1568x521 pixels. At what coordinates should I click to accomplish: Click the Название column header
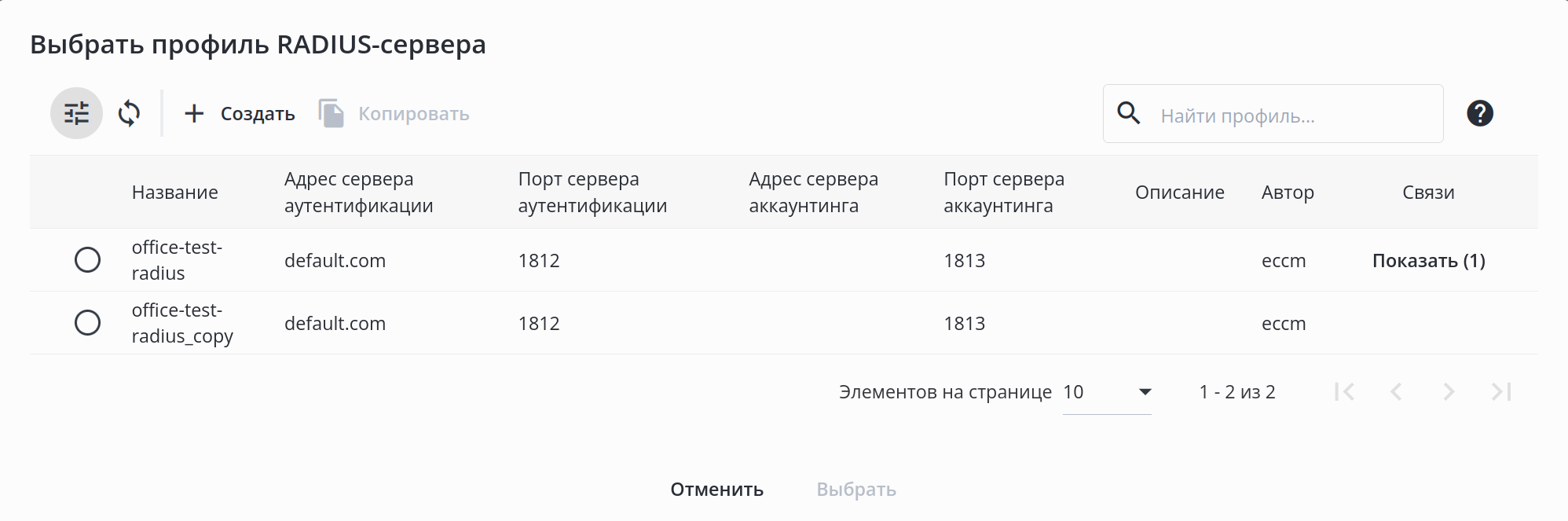pyautogui.click(x=175, y=193)
